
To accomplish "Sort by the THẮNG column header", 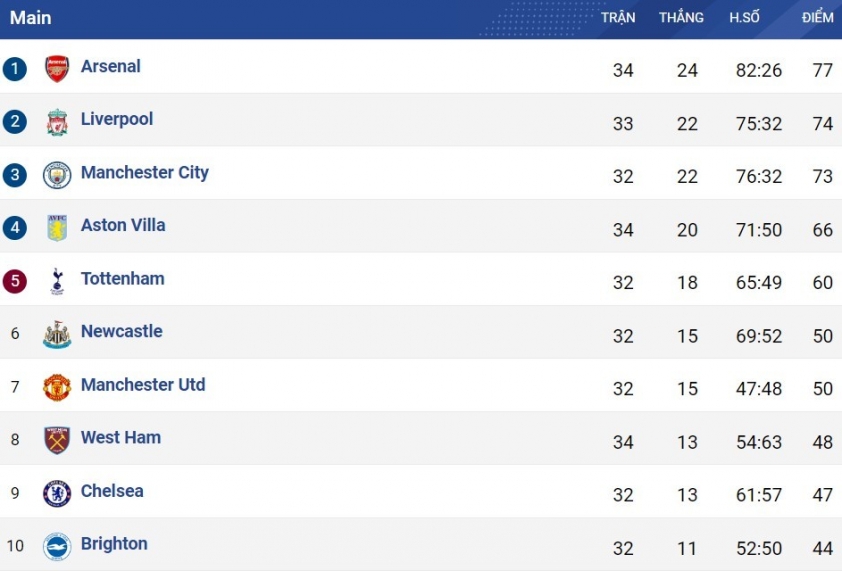I will (681, 17).
